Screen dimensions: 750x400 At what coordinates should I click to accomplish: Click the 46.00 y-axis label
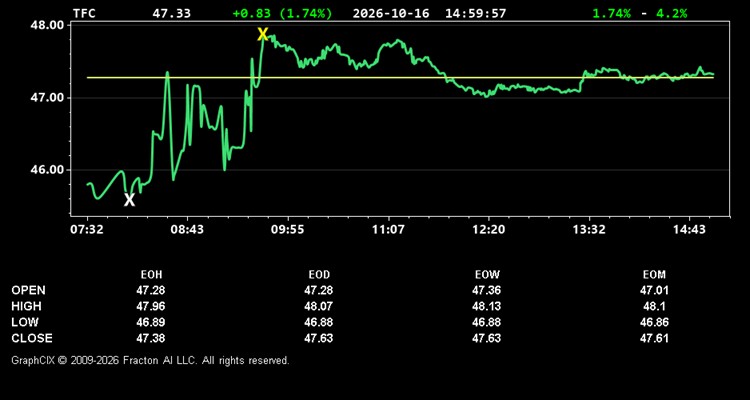pos(47,170)
